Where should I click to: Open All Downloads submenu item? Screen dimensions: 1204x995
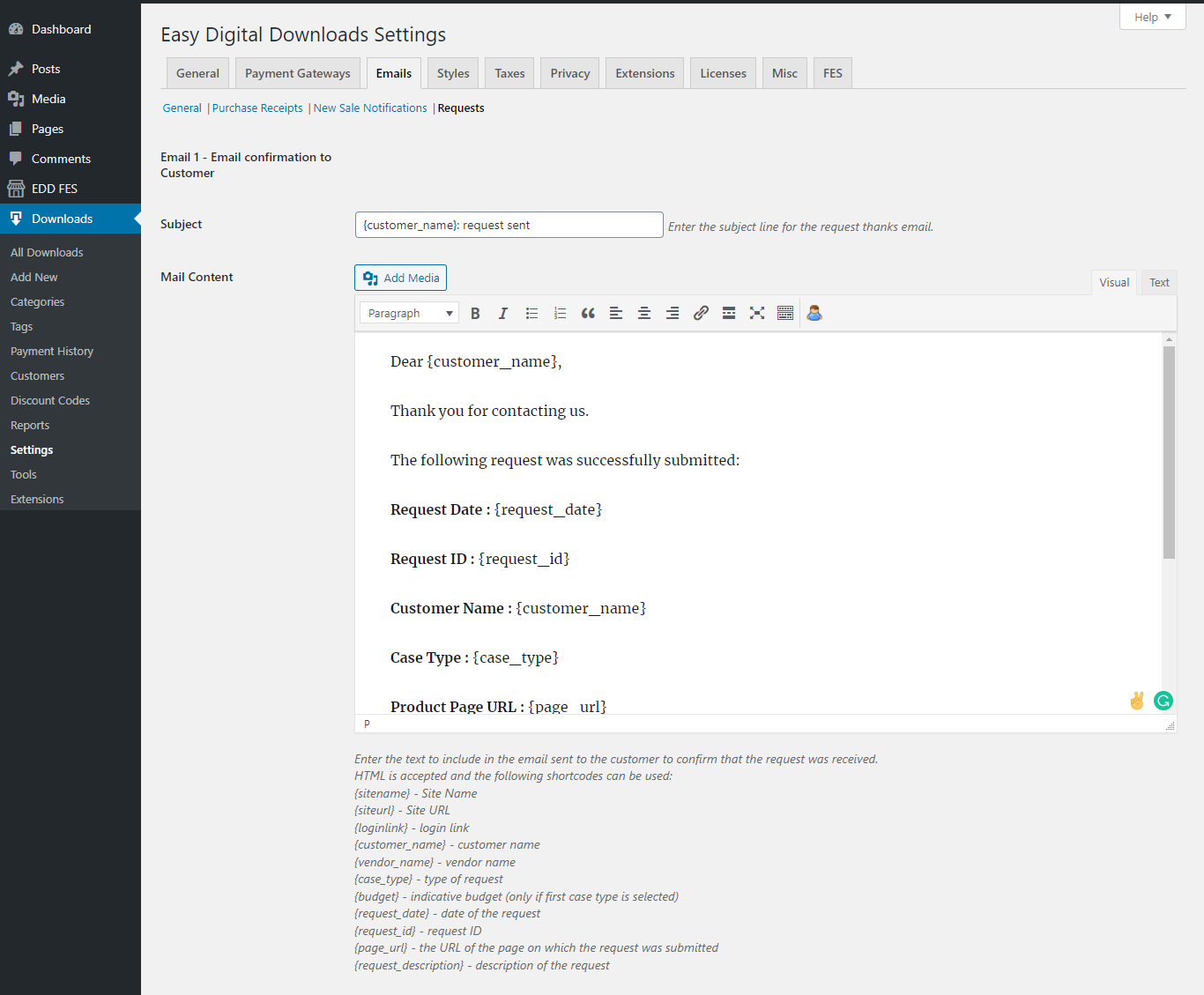pos(47,252)
